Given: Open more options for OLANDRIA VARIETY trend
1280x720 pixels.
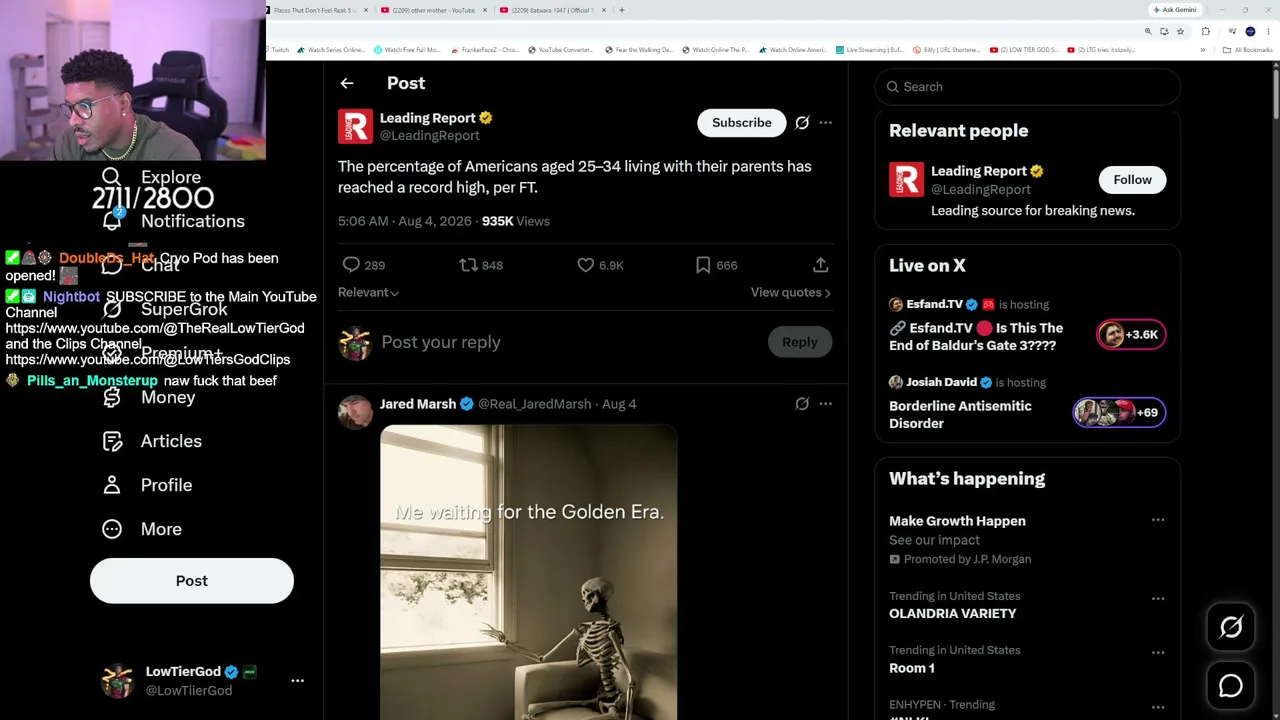Looking at the screenshot, I should pos(1158,598).
